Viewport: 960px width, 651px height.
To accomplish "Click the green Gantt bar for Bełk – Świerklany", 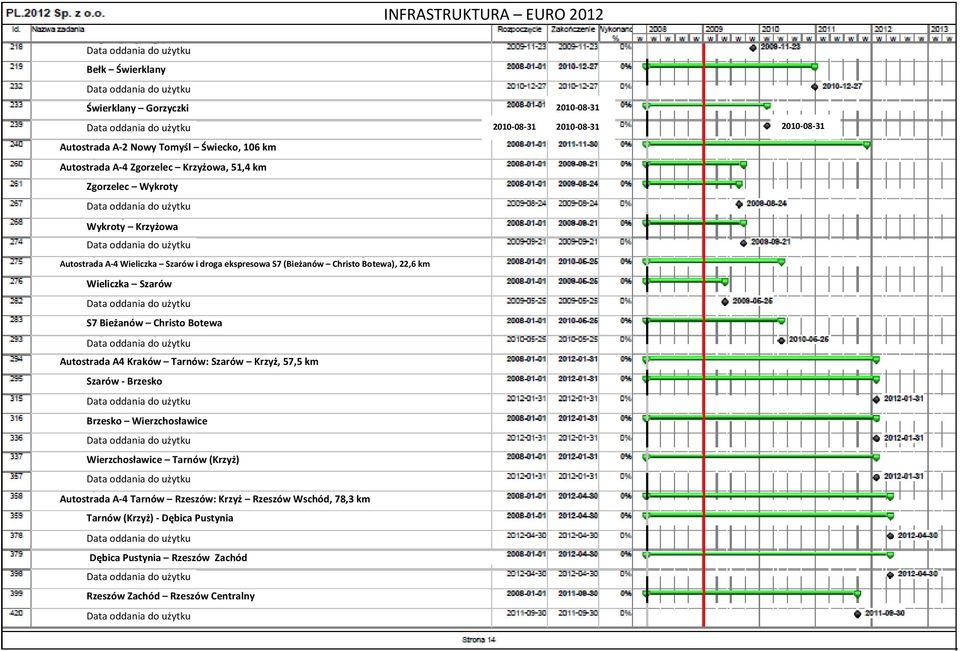I will [730, 66].
